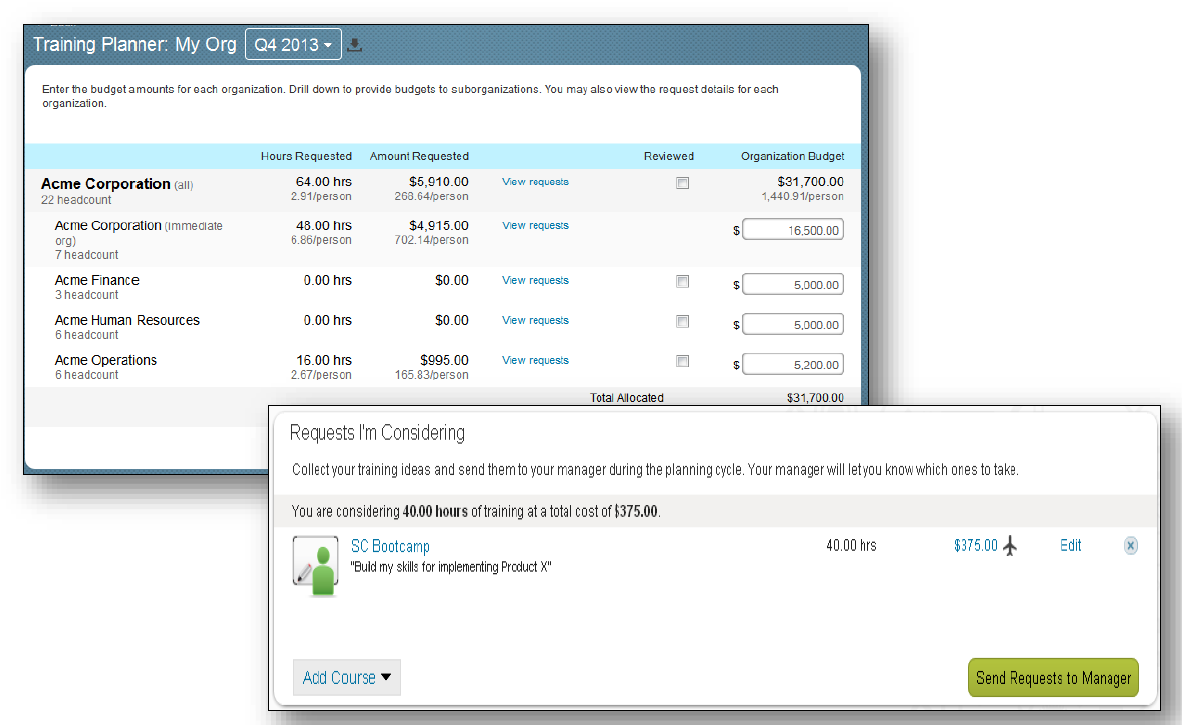This screenshot has height=725, width=1182.
Task: Tick the Reviewed checkbox for Acme Finance
Action: [682, 281]
